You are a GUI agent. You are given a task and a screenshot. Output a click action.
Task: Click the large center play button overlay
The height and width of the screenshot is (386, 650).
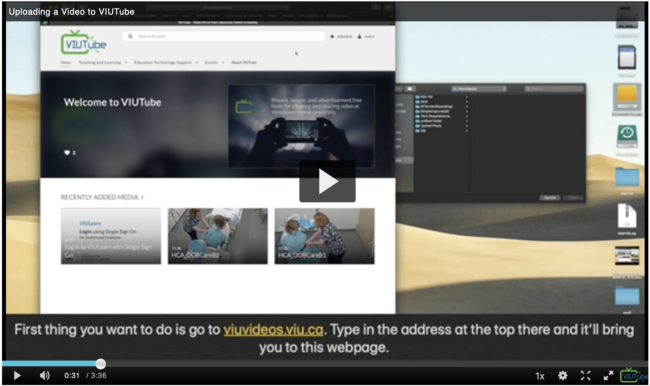327,181
